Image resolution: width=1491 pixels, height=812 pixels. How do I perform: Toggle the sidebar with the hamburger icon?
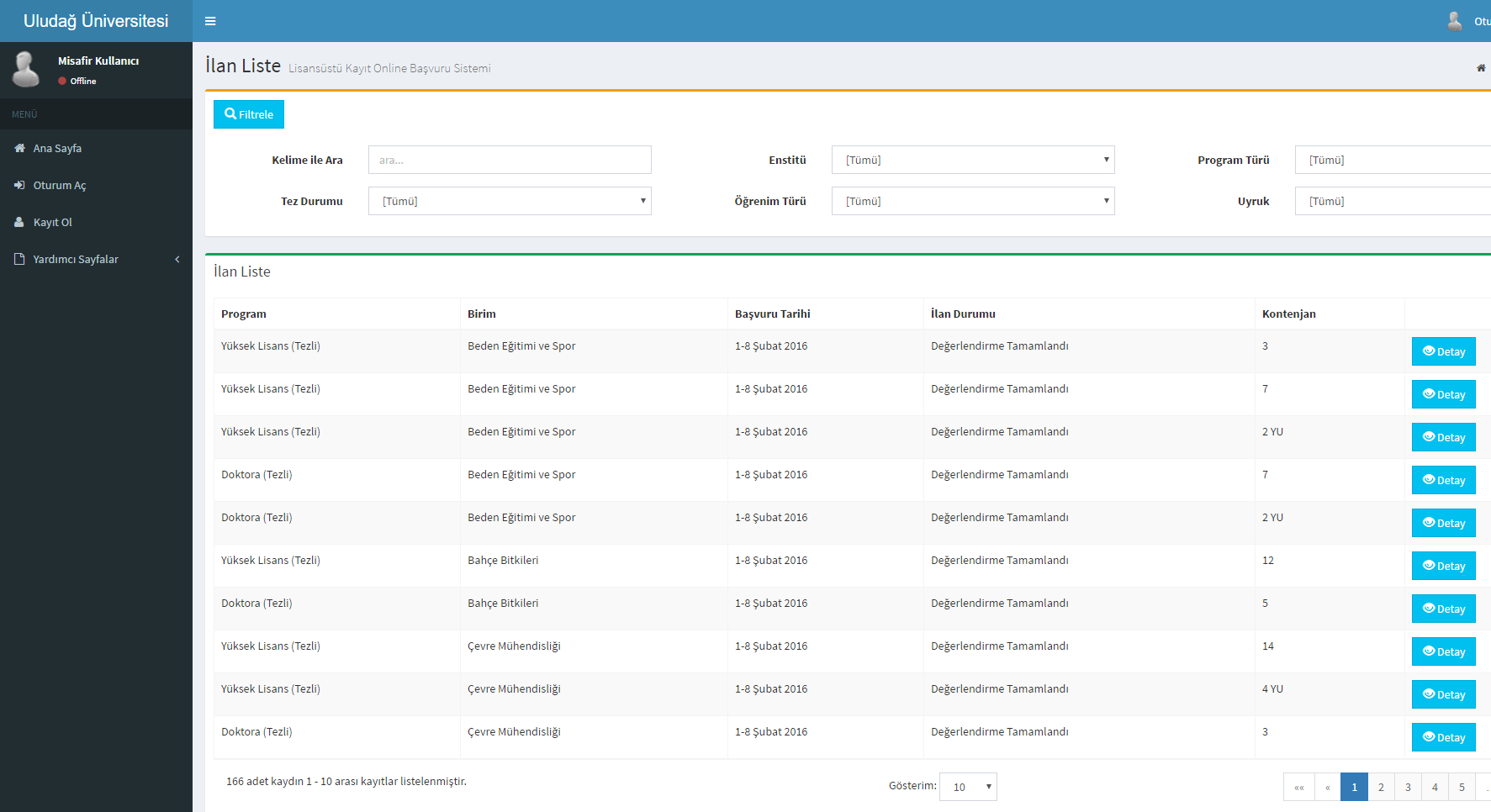tap(210, 21)
